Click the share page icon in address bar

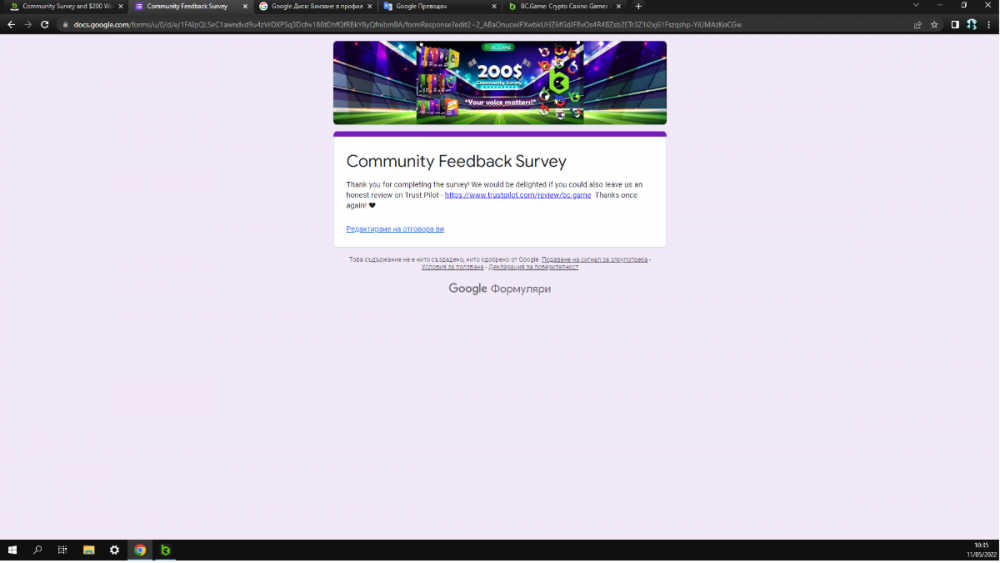click(917, 24)
